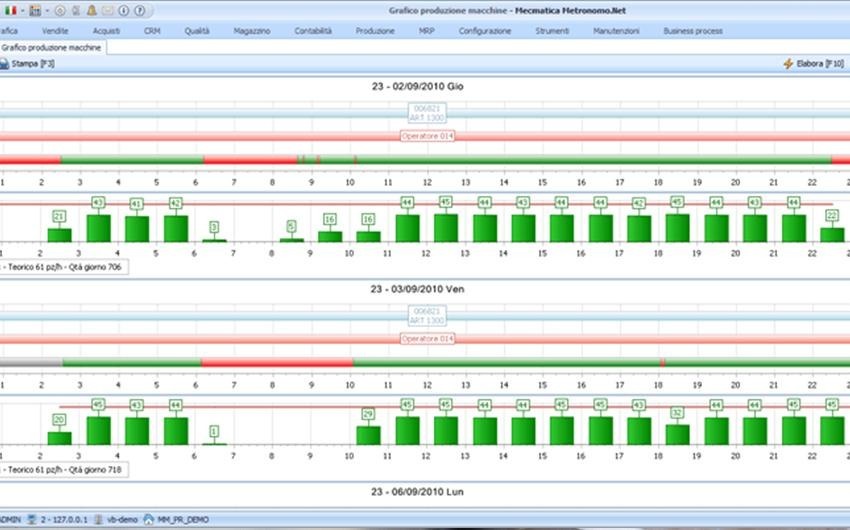Image resolution: width=850 pixels, height=530 pixels.
Task: Open the Configurazione menu
Action: click(x=485, y=31)
